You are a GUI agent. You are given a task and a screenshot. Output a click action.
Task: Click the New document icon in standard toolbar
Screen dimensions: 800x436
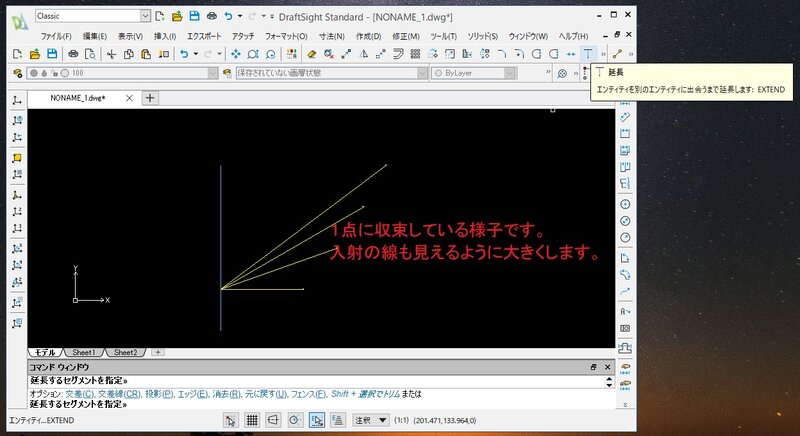pos(17,54)
